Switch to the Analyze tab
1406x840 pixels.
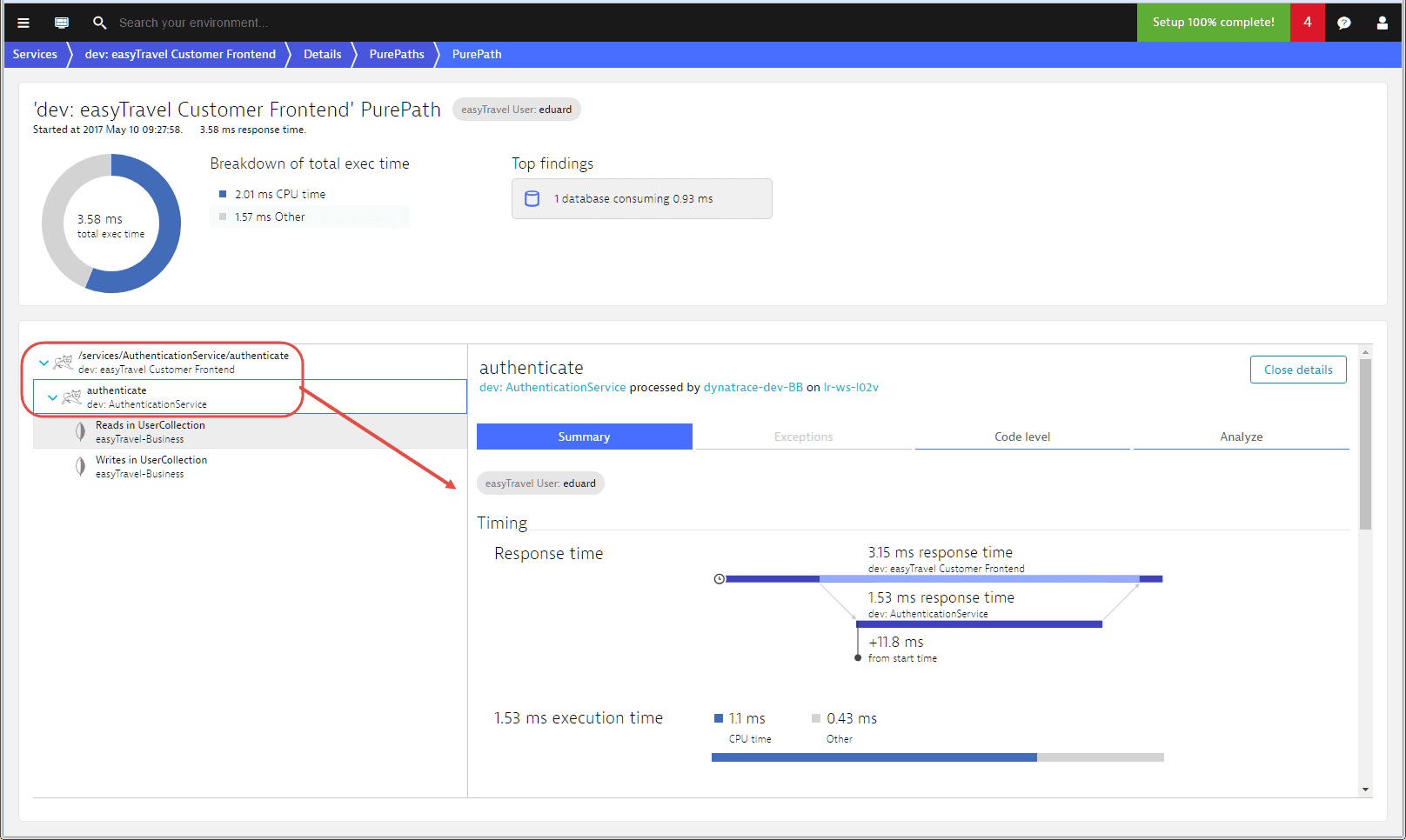pyautogui.click(x=1241, y=437)
